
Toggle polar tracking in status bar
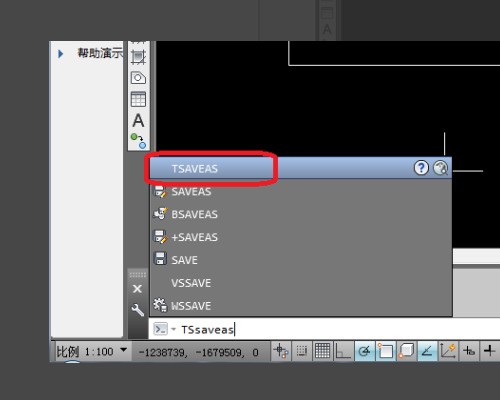pyautogui.click(x=364, y=351)
